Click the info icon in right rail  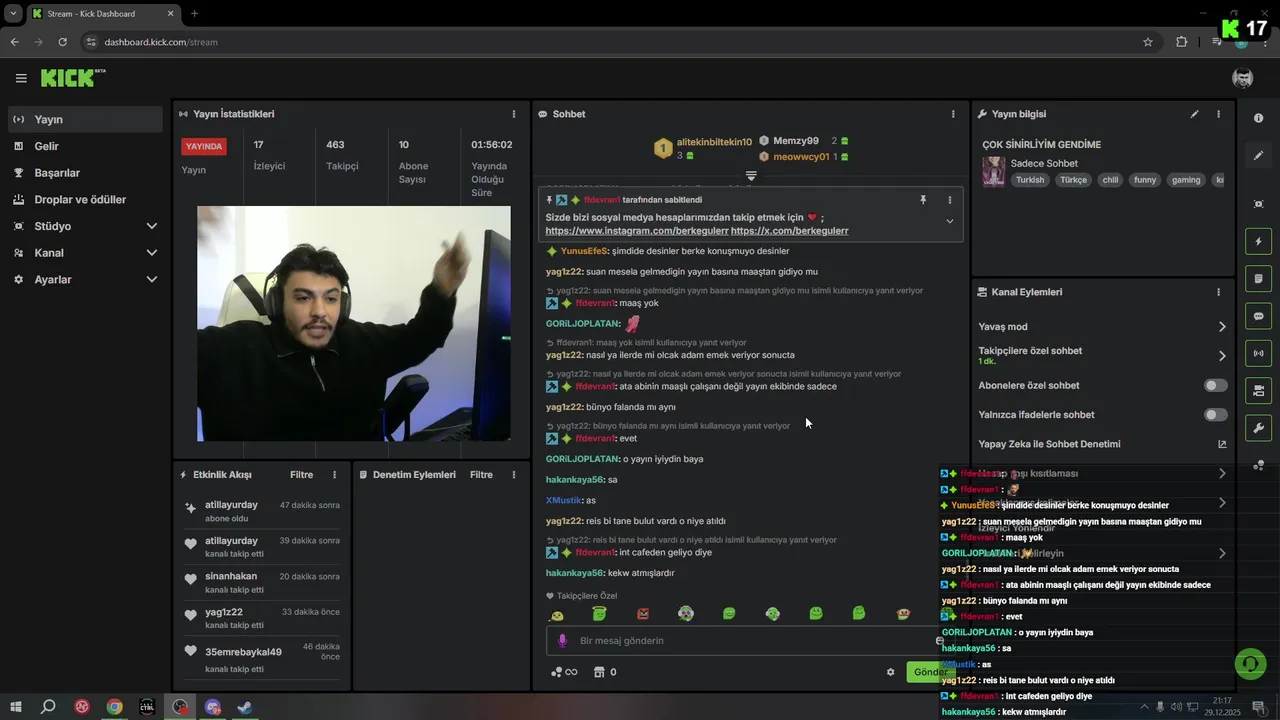[x=1258, y=118]
